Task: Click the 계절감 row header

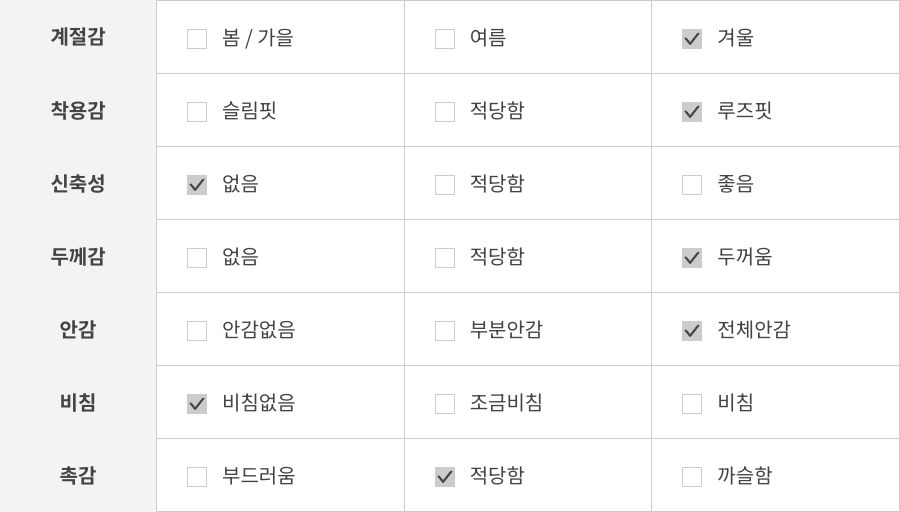Action: click(78, 37)
